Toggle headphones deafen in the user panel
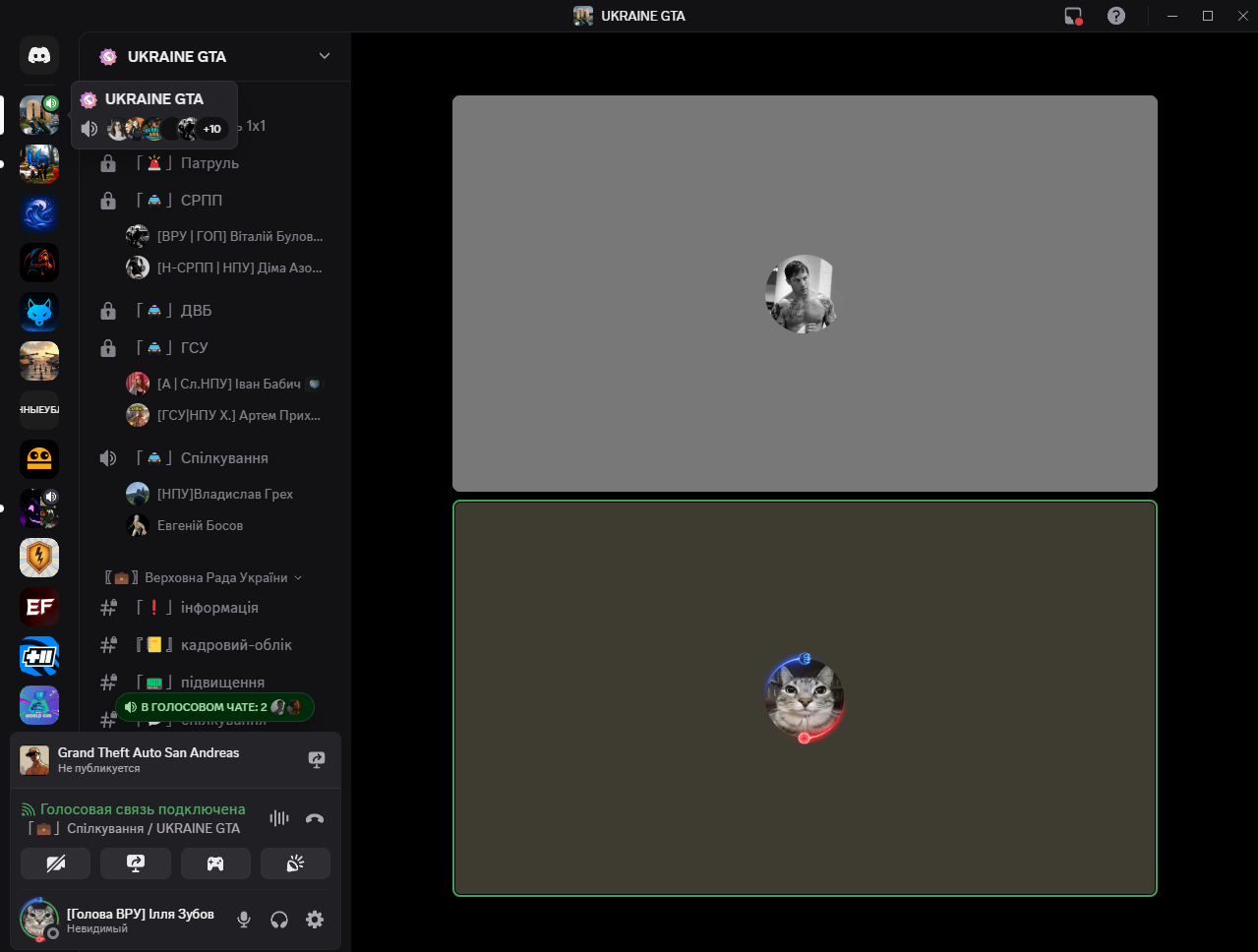The height and width of the screenshot is (952, 1258). tap(279, 920)
